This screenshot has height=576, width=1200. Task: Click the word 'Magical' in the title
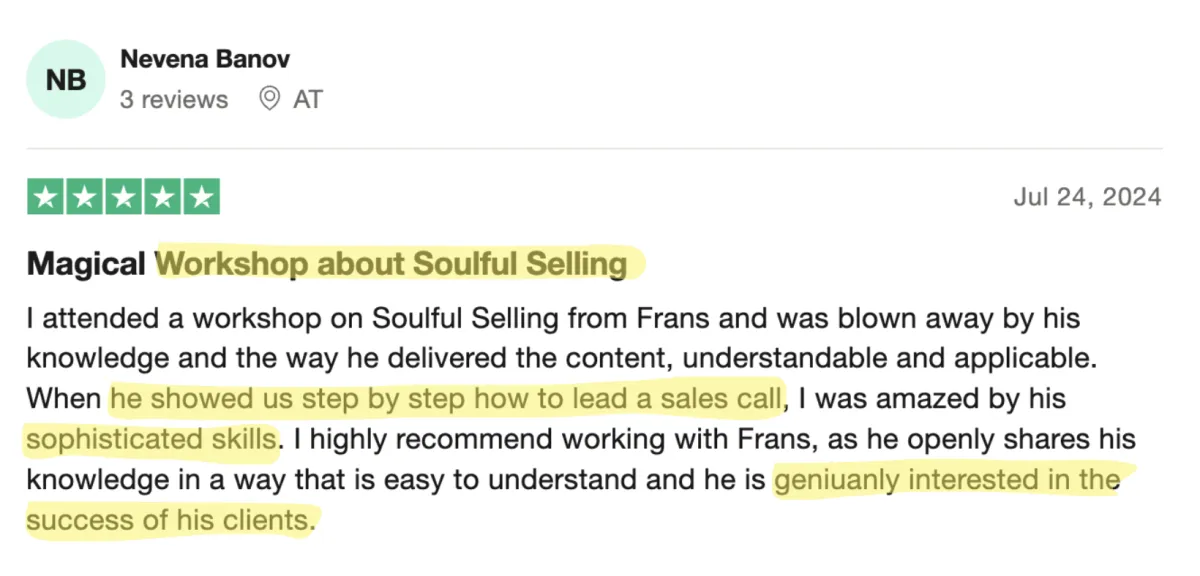pos(87,265)
